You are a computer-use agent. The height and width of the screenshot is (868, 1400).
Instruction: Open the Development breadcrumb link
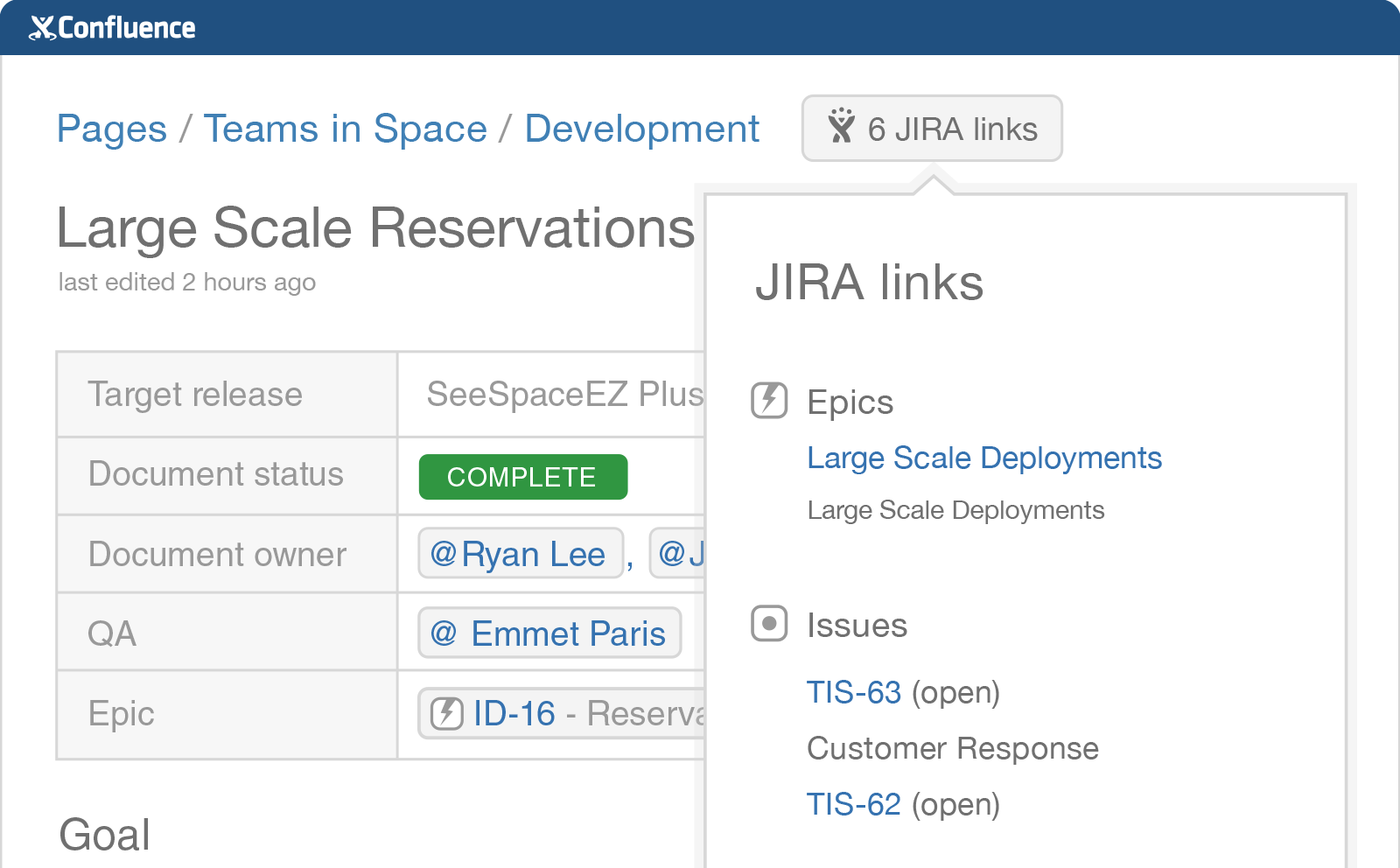(x=641, y=129)
